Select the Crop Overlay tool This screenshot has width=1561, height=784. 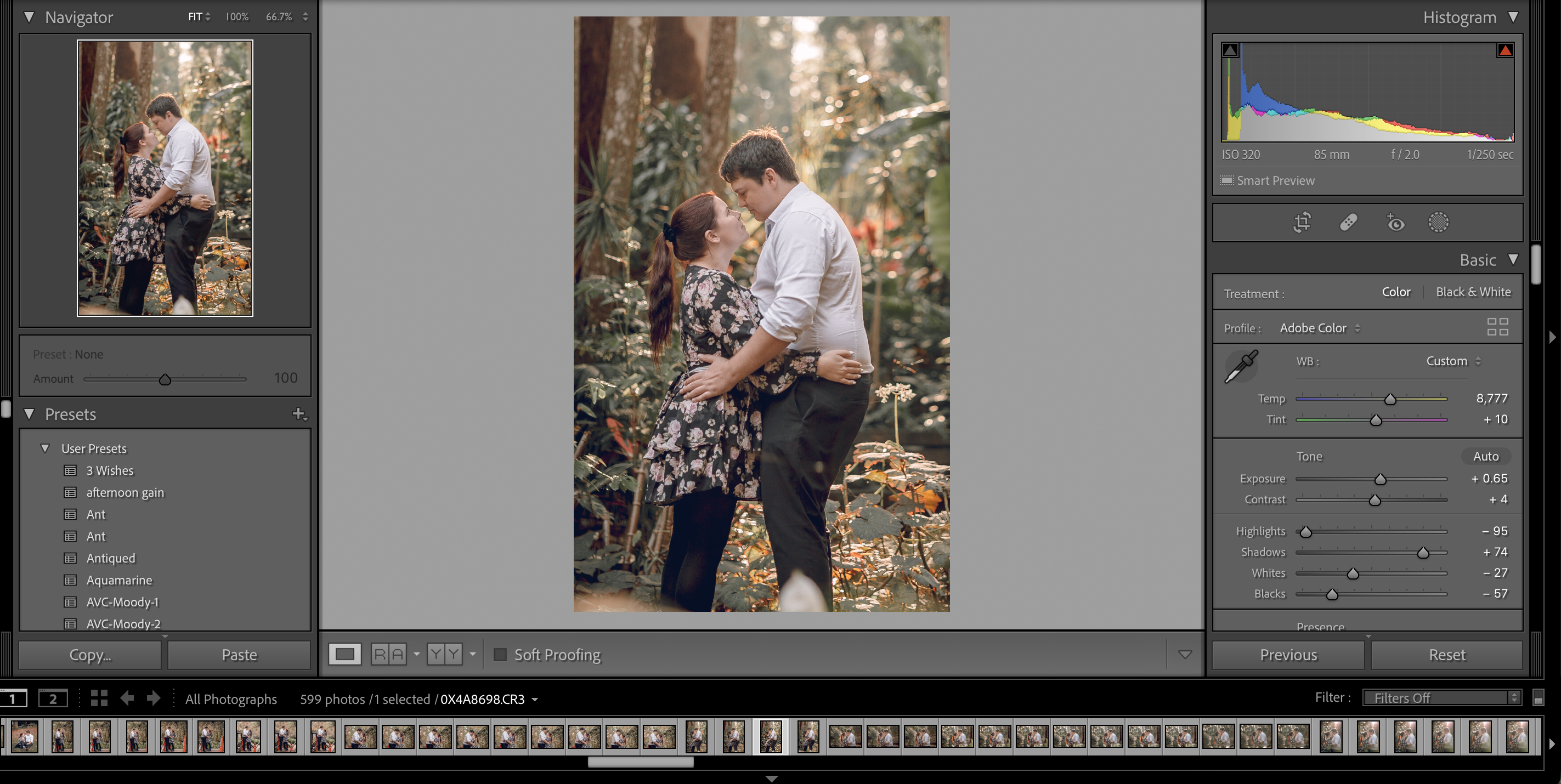[1302, 223]
